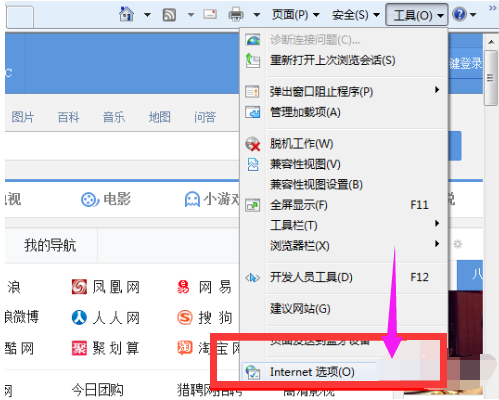This screenshot has height=400, width=499.
Task: Click the Home icon in toolbar
Action: click(126, 14)
